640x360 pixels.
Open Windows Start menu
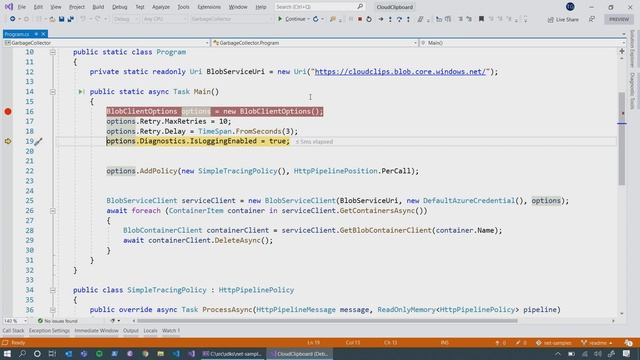pos(7,354)
